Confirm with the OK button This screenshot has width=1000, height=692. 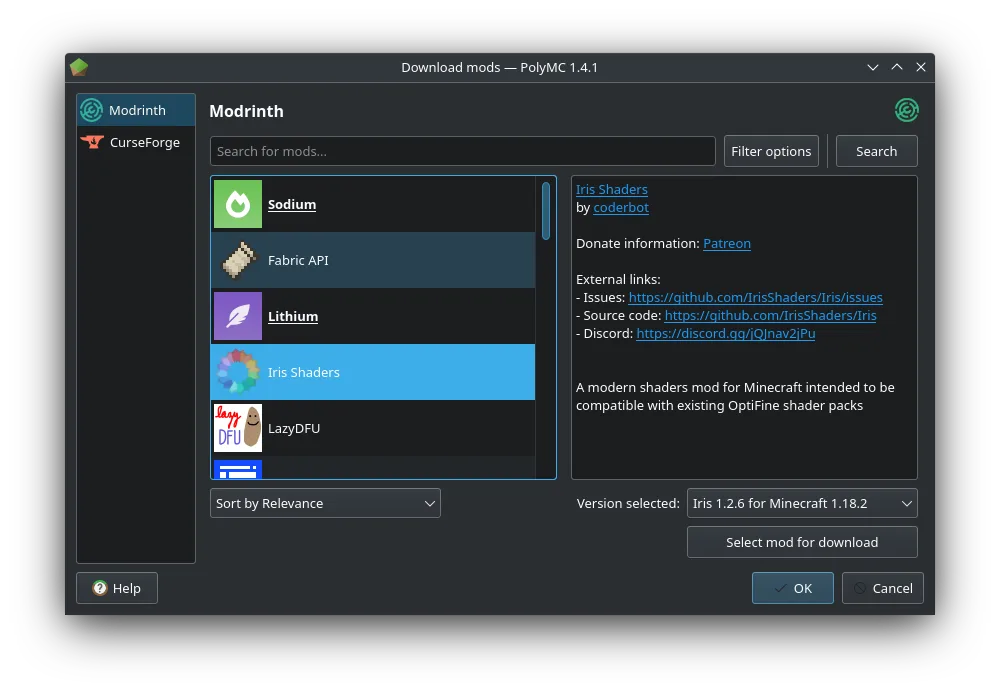(793, 588)
